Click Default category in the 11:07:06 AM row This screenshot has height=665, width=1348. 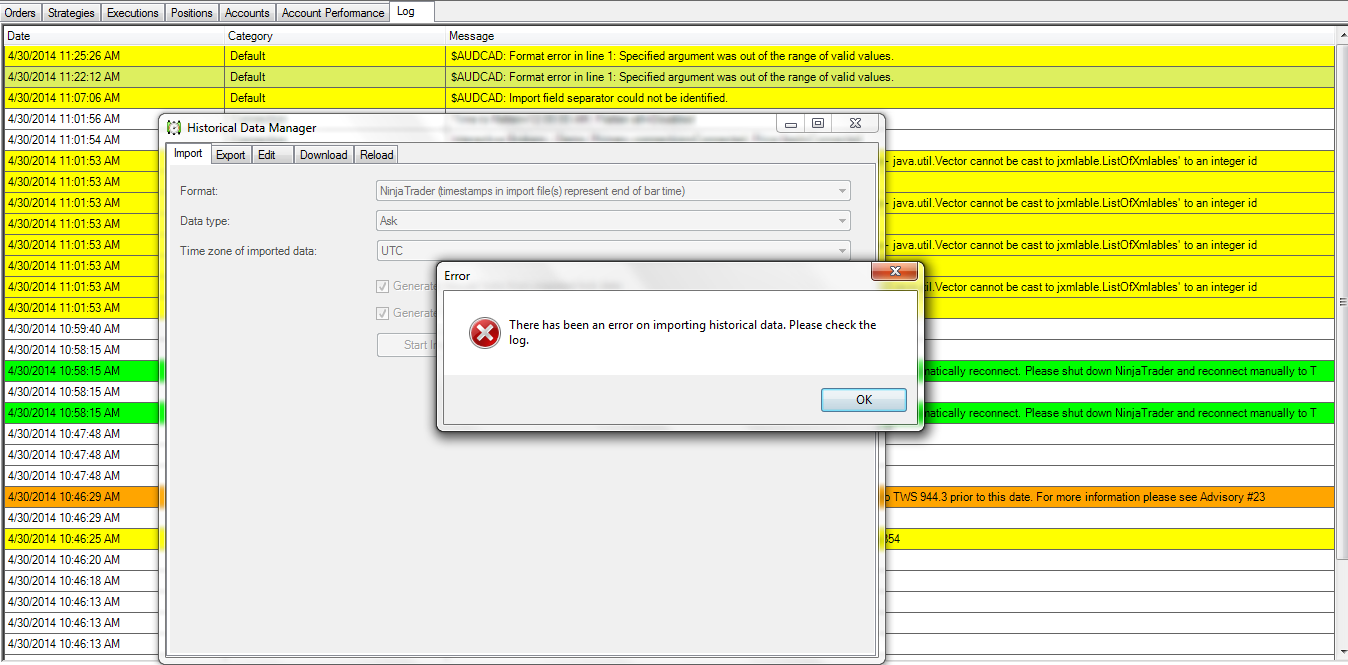pyautogui.click(x=248, y=98)
